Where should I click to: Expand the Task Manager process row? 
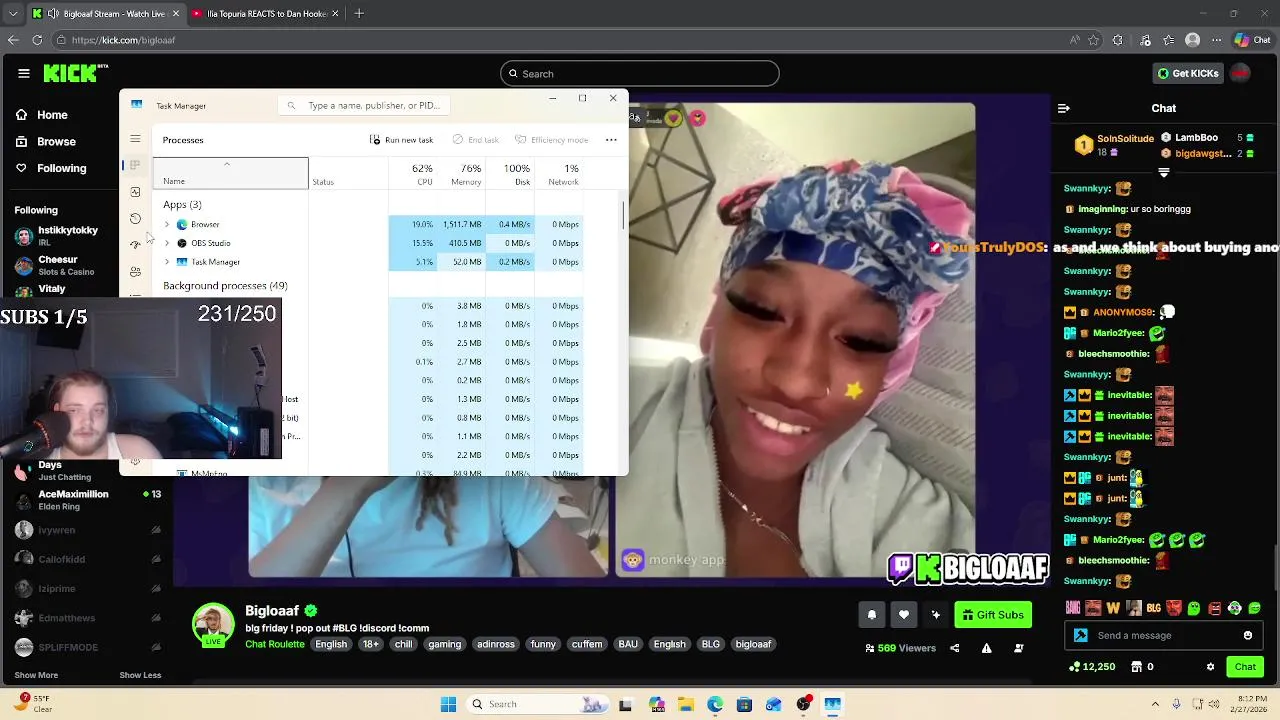click(167, 262)
